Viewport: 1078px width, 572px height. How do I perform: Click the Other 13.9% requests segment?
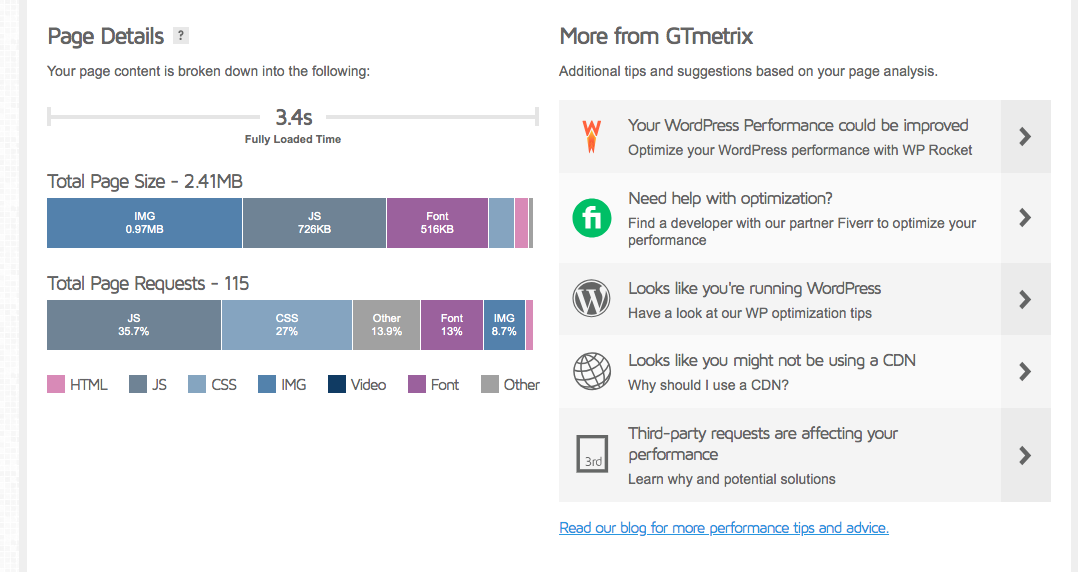tap(386, 325)
